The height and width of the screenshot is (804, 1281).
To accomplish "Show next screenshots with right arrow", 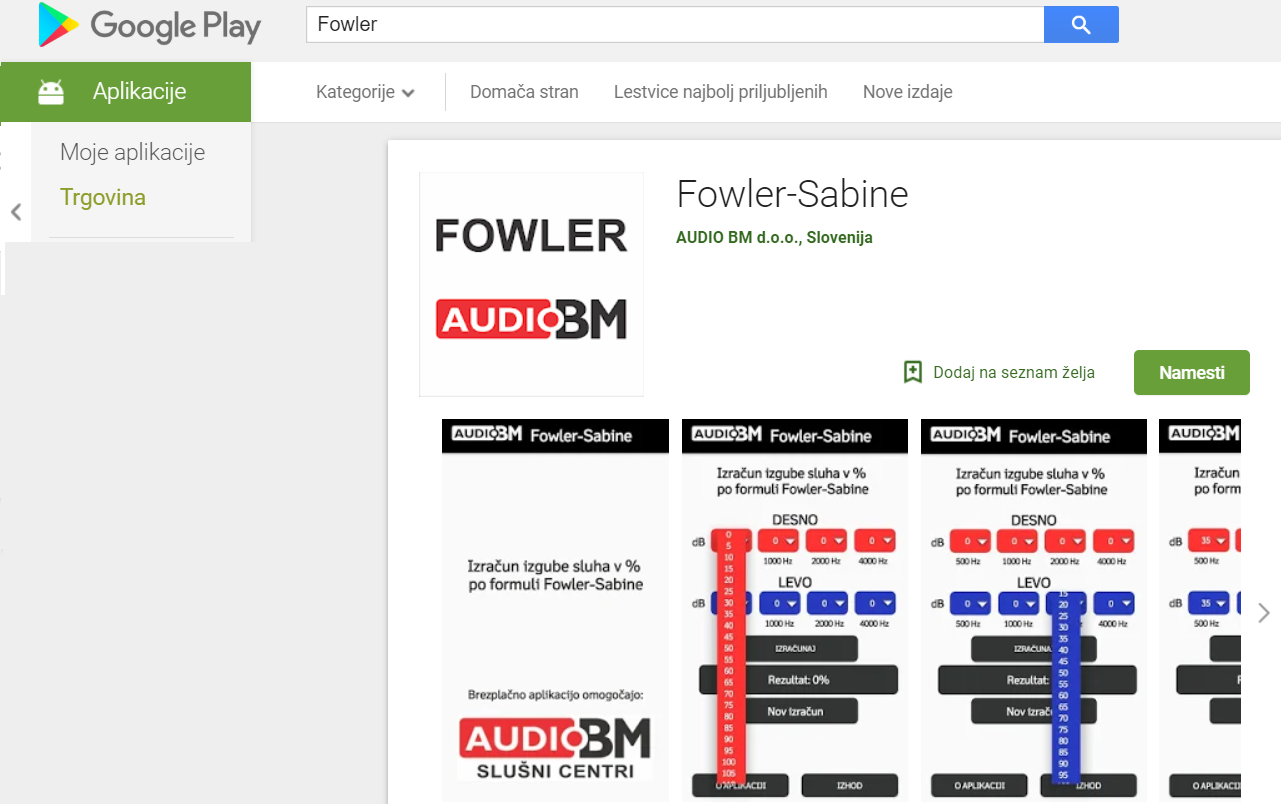I will tap(1264, 612).
